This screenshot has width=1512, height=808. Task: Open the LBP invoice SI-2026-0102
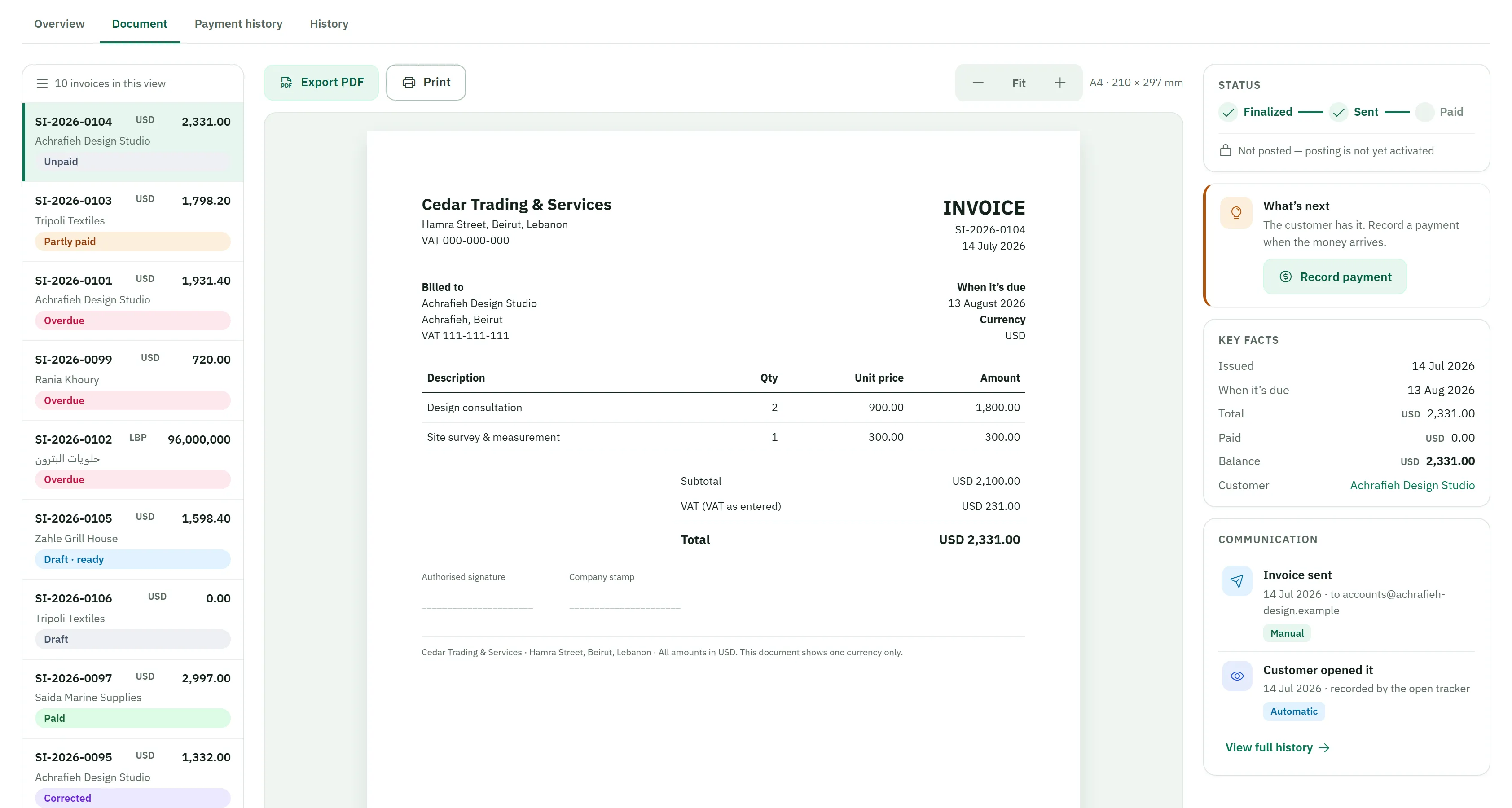tap(133, 460)
